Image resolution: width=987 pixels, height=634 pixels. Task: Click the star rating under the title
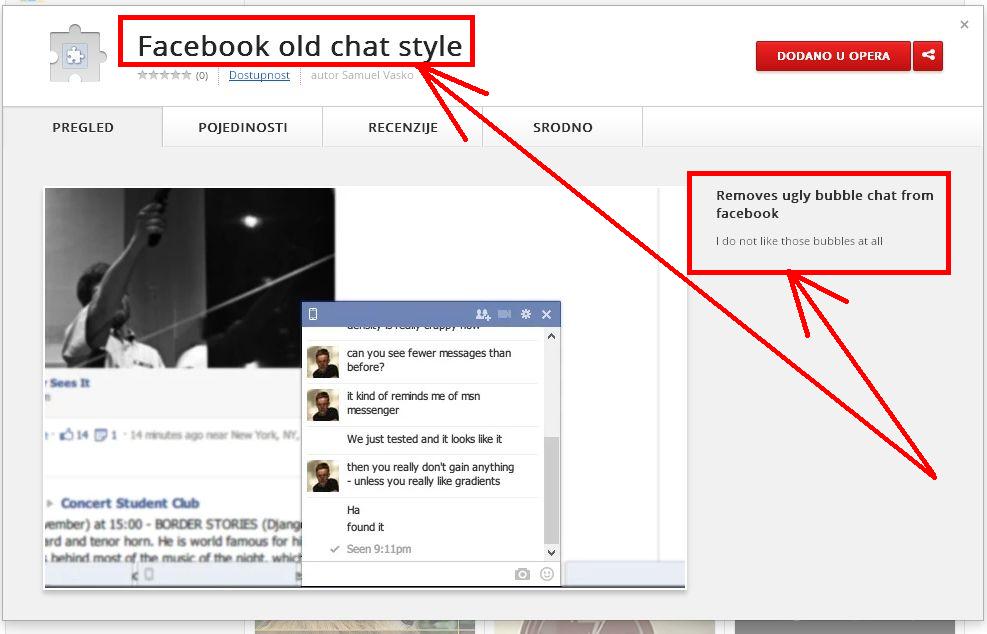point(164,75)
